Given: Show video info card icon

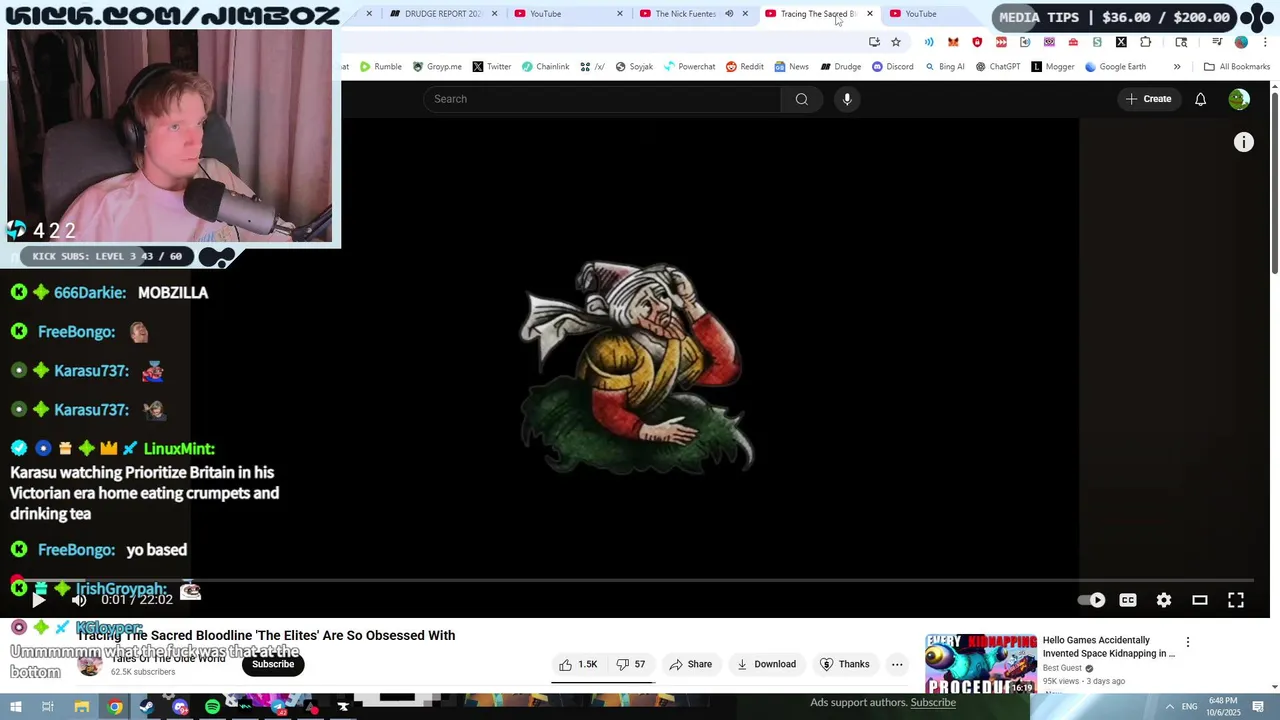Looking at the screenshot, I should (1244, 143).
